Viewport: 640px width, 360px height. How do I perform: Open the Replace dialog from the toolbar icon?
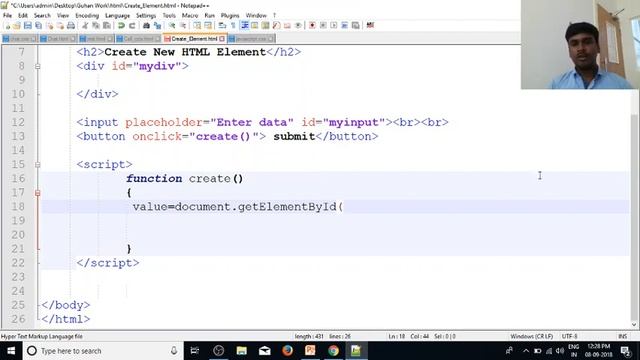(157, 26)
